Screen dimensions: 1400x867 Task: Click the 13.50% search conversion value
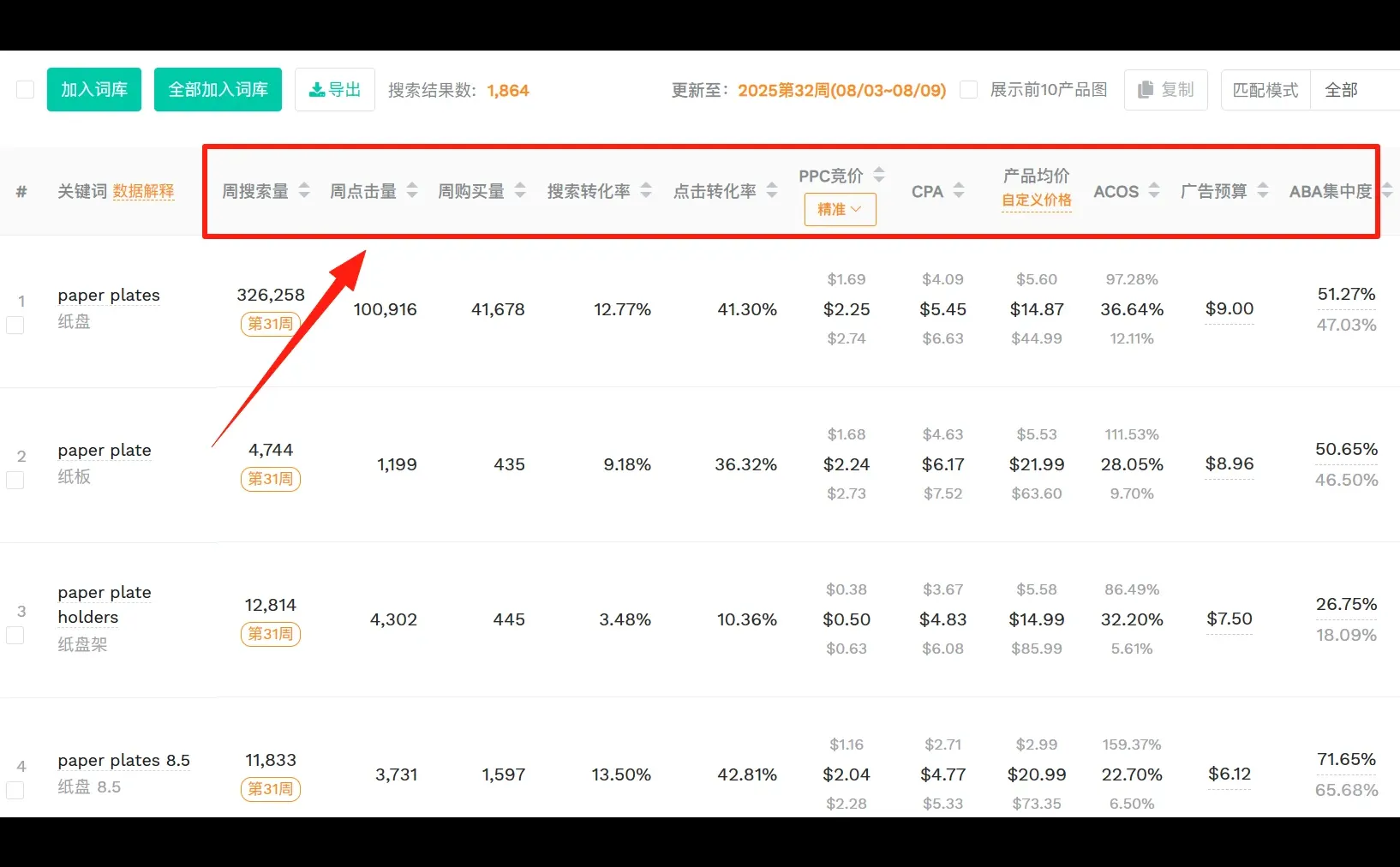coord(621,774)
